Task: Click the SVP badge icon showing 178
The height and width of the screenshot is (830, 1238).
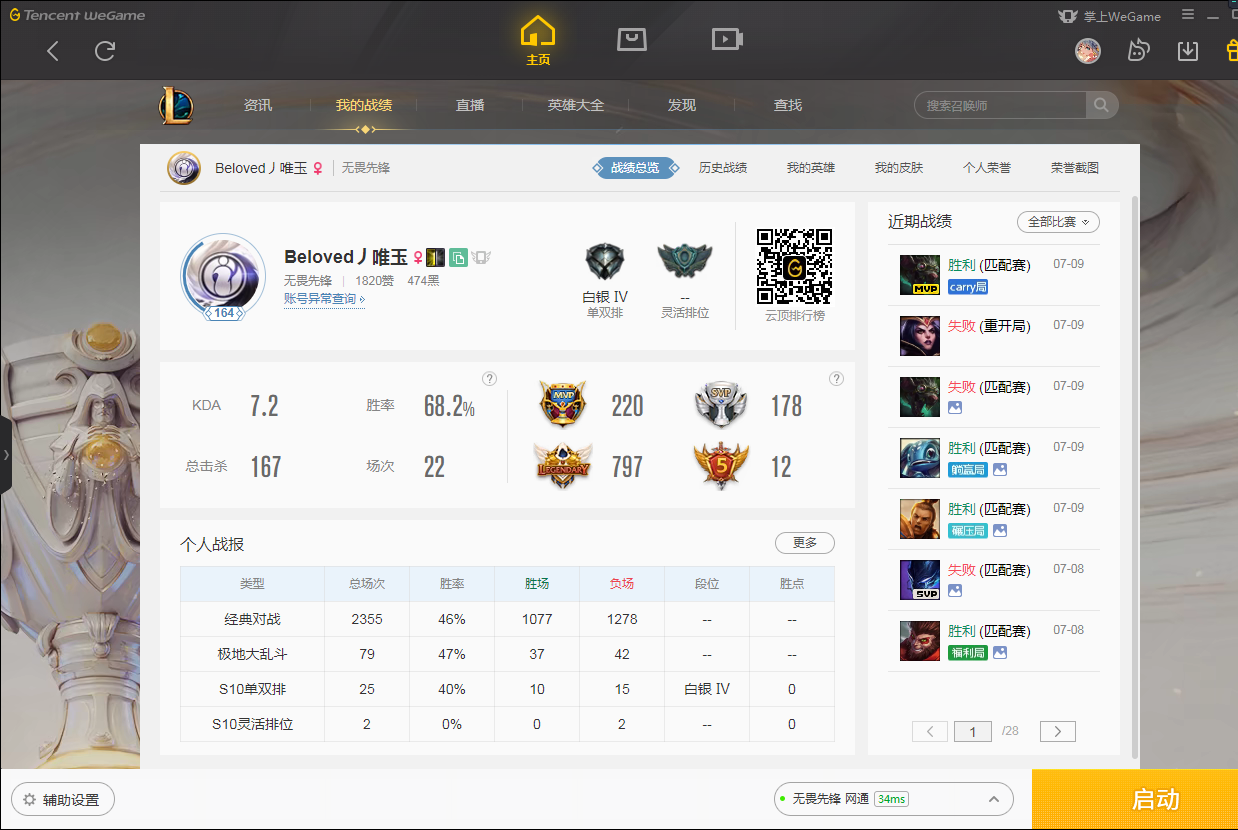Action: [721, 405]
